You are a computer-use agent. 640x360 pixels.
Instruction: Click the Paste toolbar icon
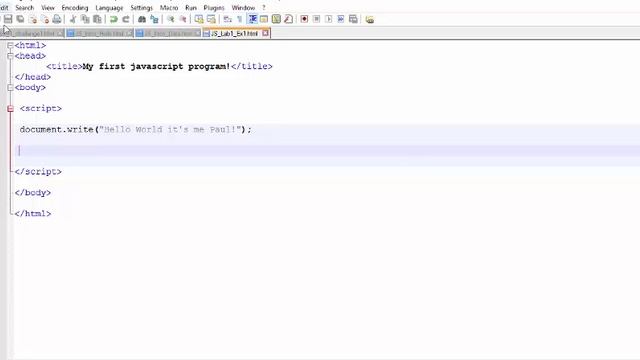[x=97, y=19]
